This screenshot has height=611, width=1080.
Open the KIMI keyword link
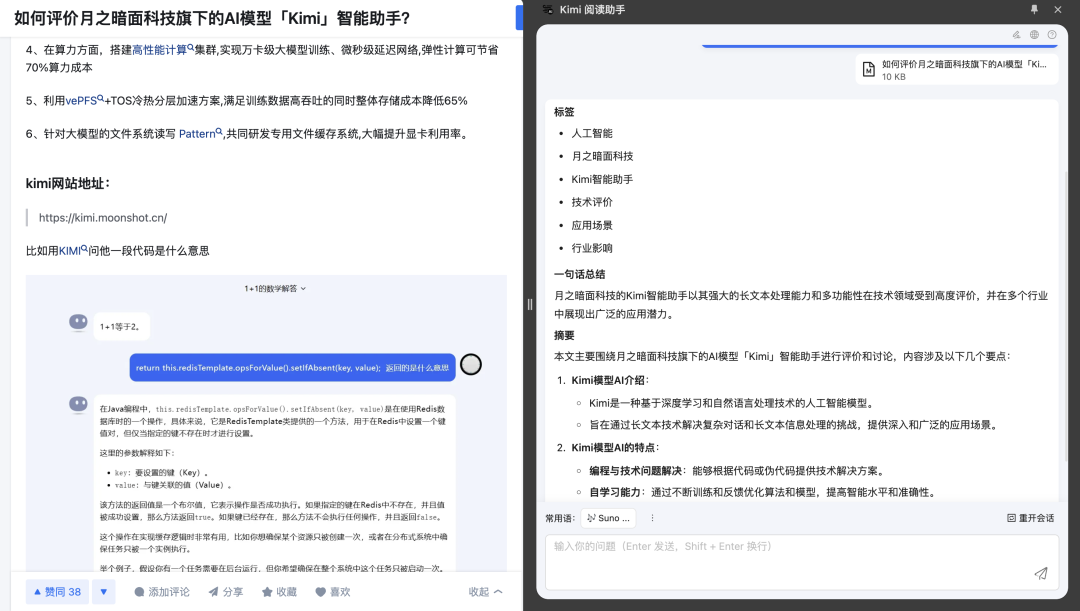coord(73,251)
